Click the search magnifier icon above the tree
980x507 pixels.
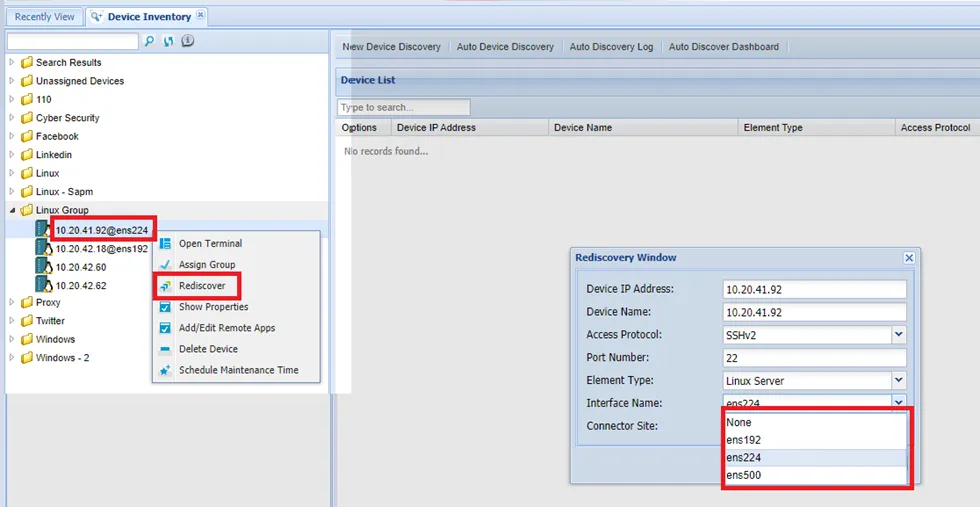149,41
